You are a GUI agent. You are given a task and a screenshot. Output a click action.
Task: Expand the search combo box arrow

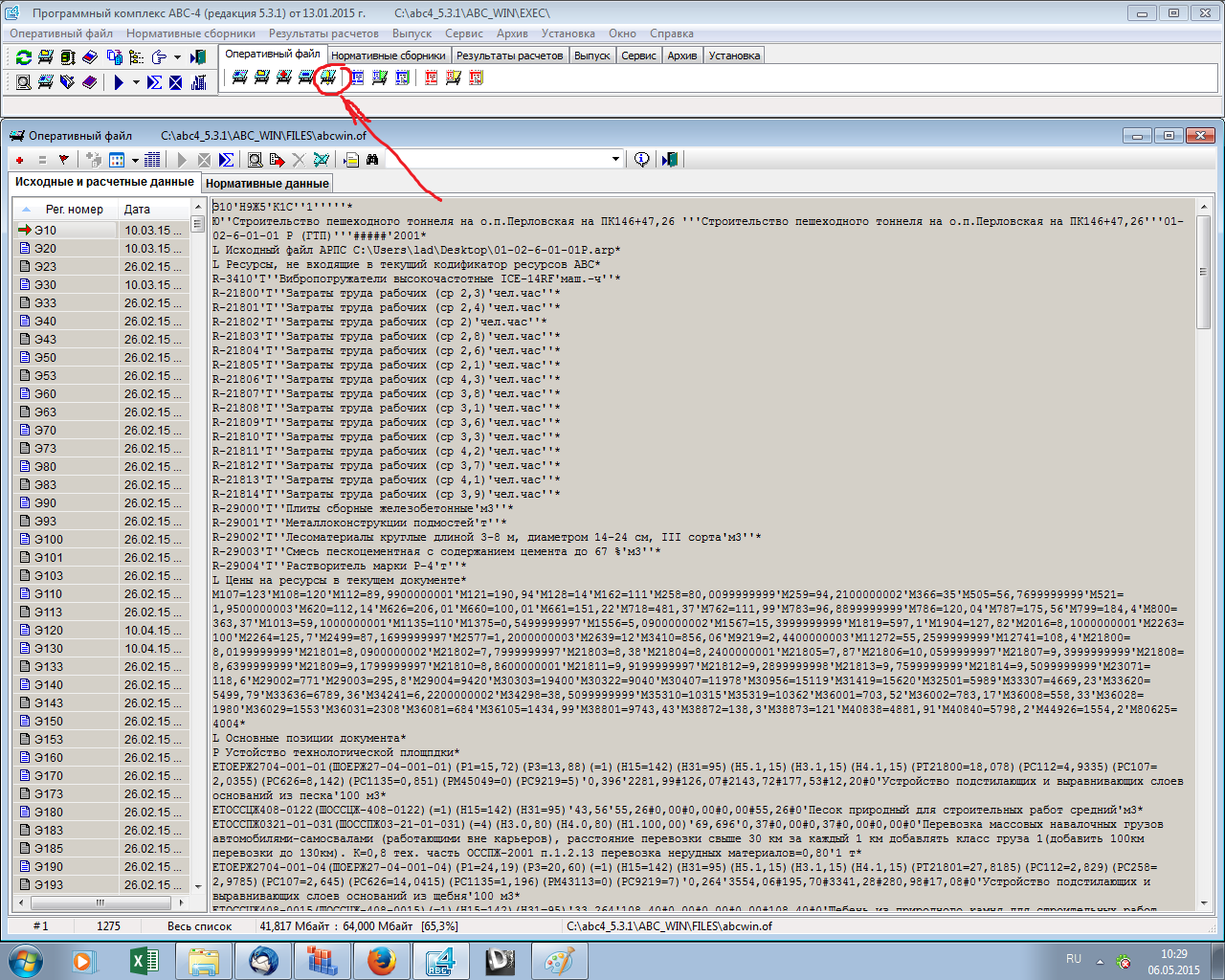tap(615, 159)
